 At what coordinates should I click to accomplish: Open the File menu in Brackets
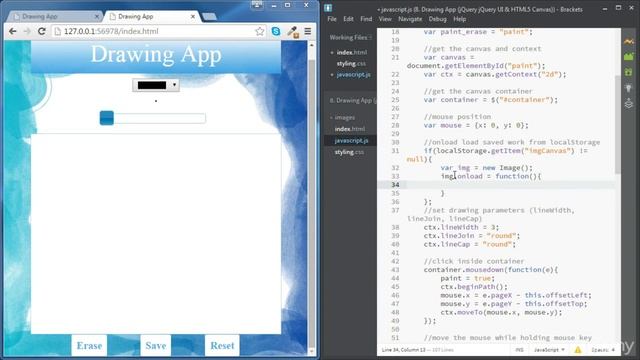click(332, 19)
